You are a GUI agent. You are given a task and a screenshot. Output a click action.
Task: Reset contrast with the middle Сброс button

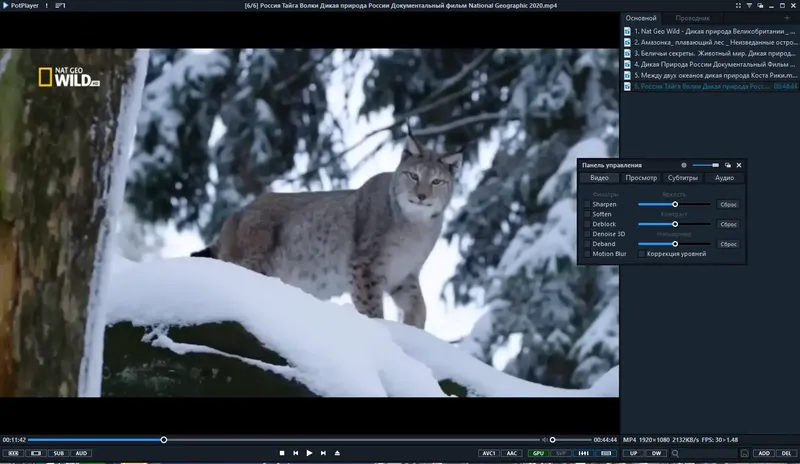click(x=728, y=224)
